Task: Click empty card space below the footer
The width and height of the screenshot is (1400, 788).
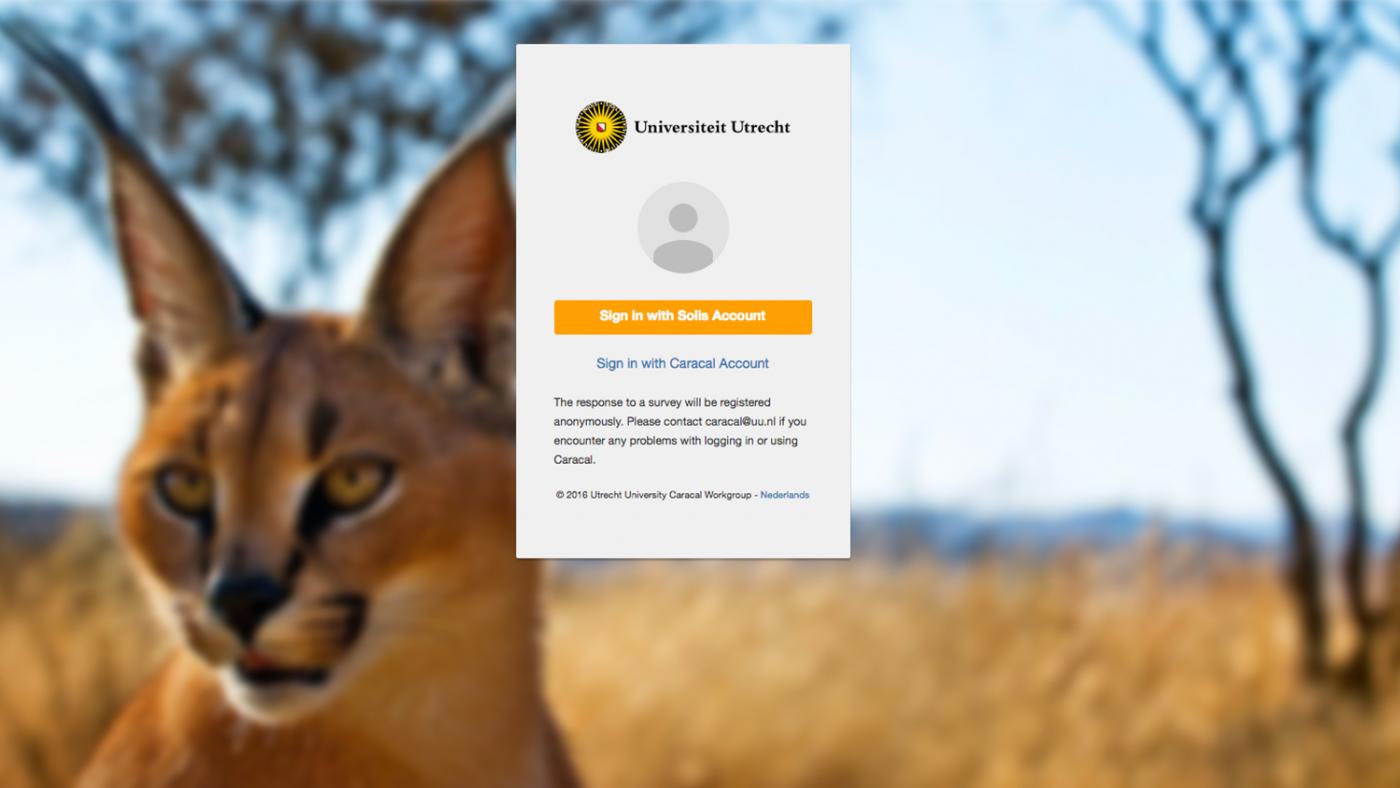Action: 683,530
